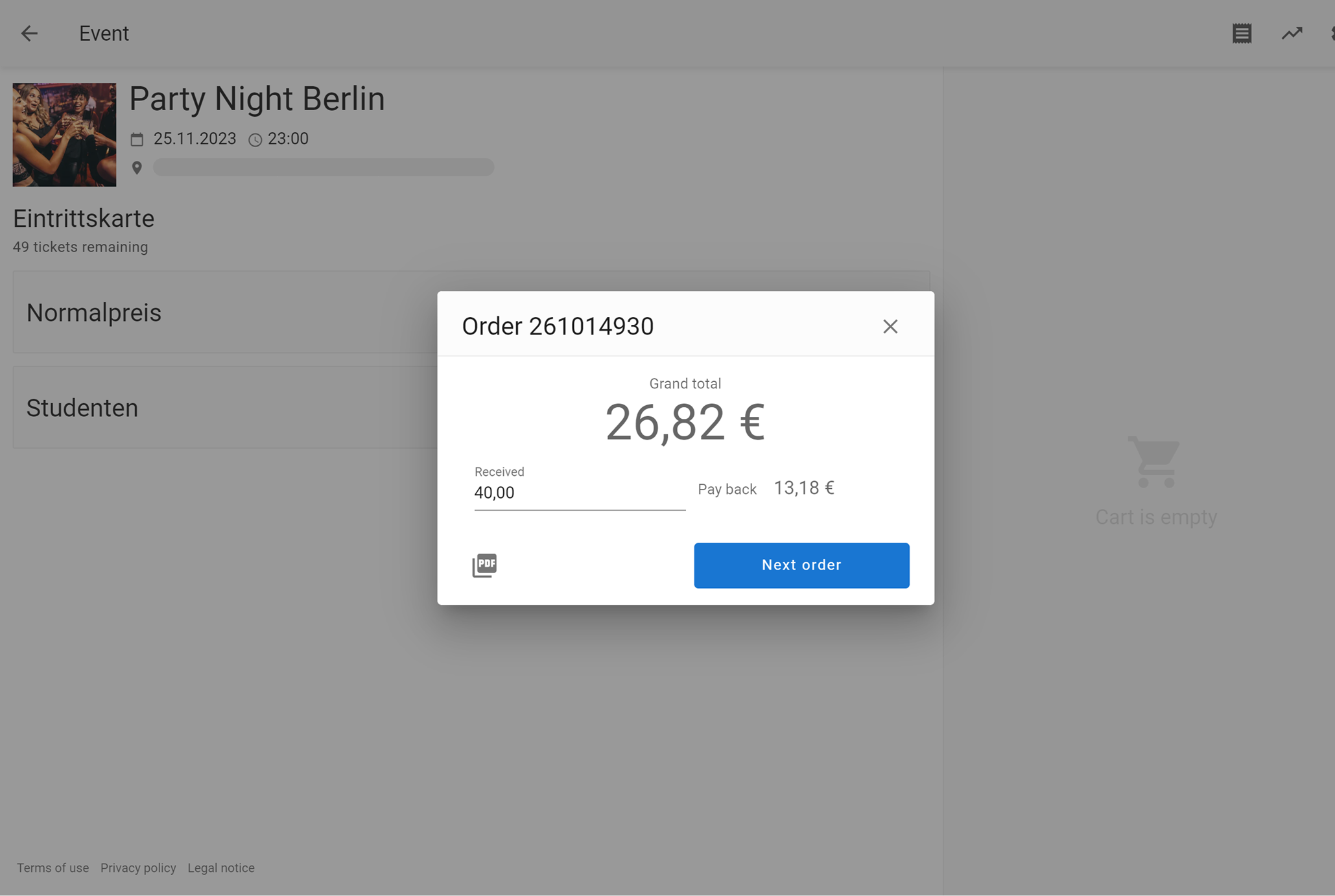Click the Party Night Berlin title
This screenshot has width=1335, height=896.
(257, 99)
